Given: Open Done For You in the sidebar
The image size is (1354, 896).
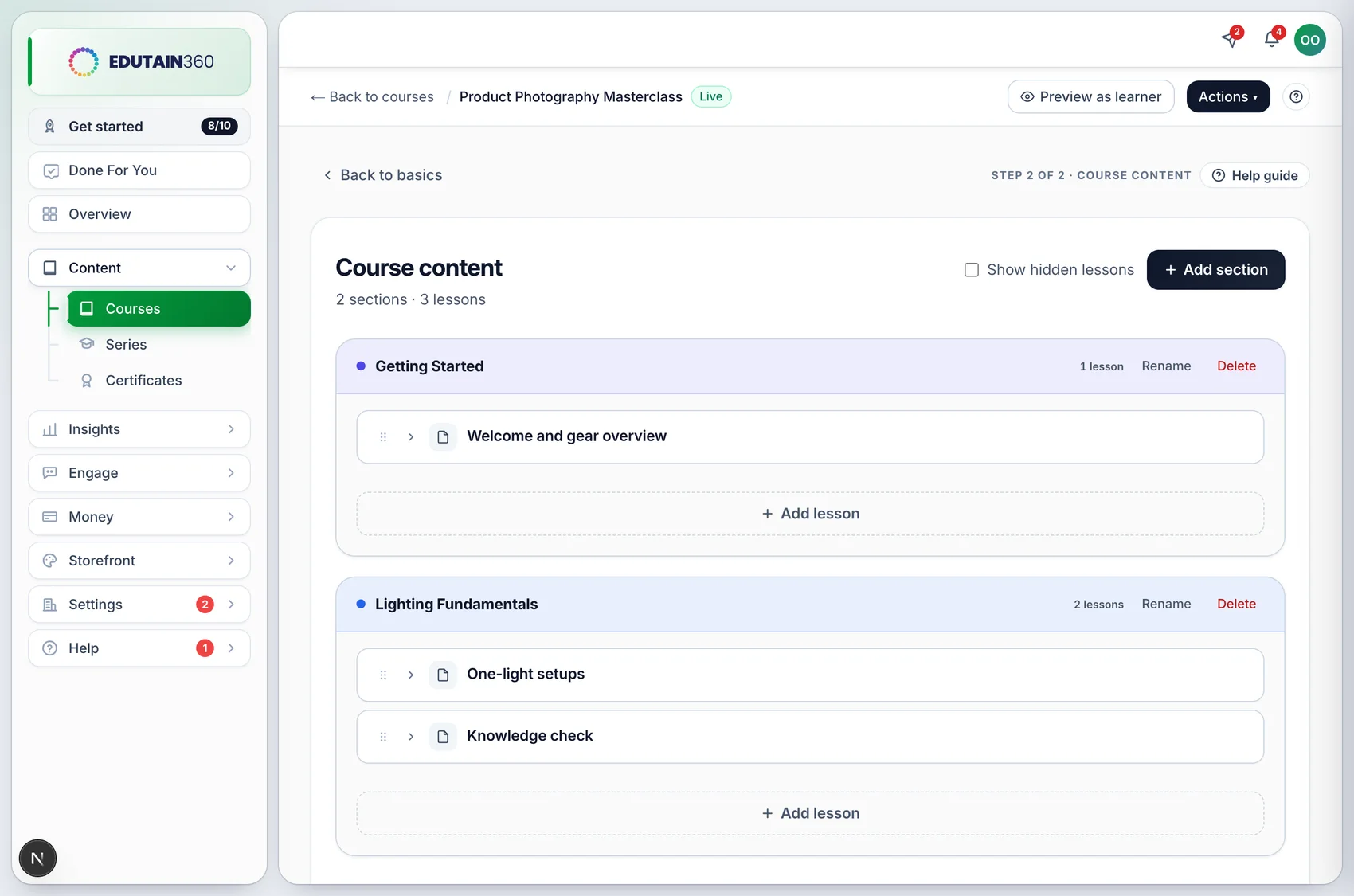Looking at the screenshot, I should click(139, 170).
